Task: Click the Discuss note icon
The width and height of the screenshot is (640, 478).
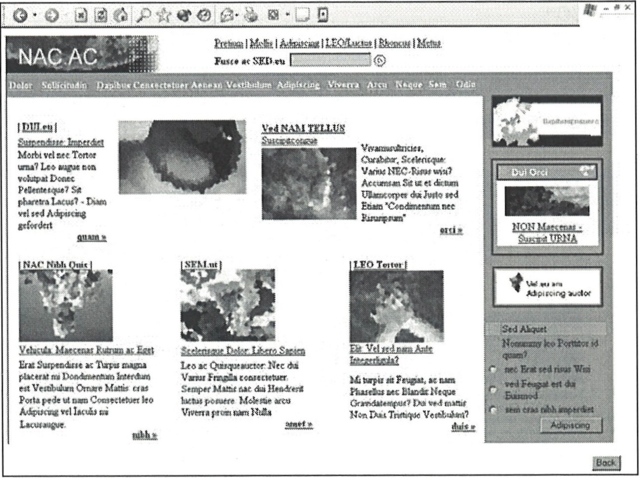Action: tap(302, 16)
